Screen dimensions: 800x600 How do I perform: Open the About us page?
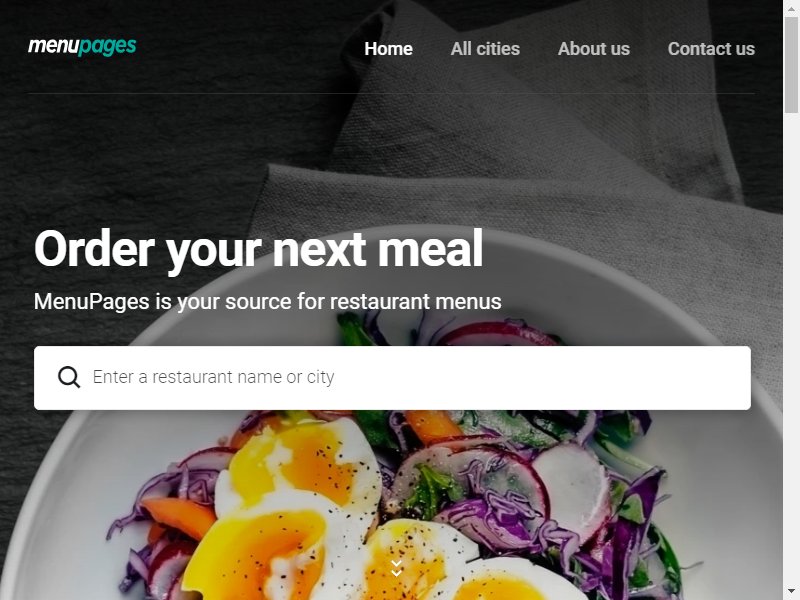(594, 49)
